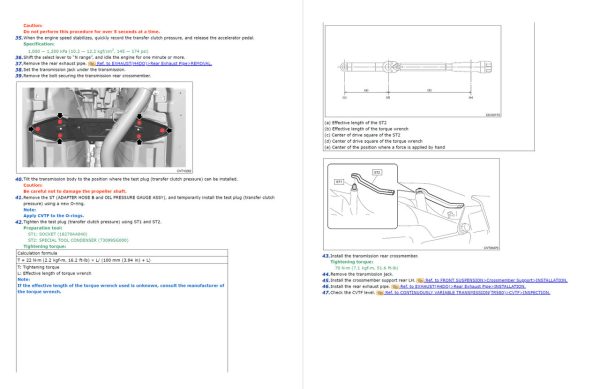The height and width of the screenshot is (389, 600).
Task: Click reference icon beside step 46 link
Action: pos(395,286)
